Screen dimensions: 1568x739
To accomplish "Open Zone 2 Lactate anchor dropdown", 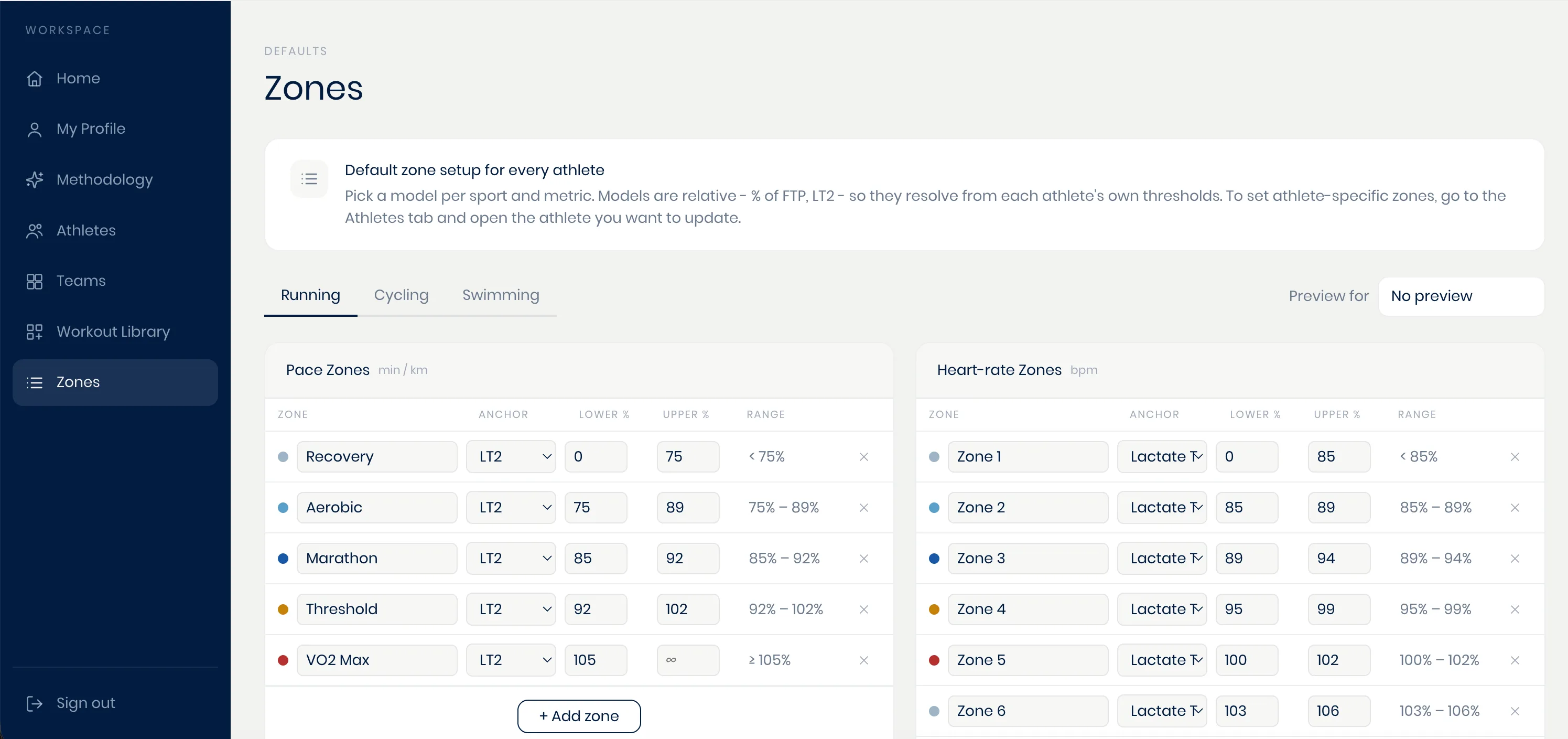I will coord(1162,508).
